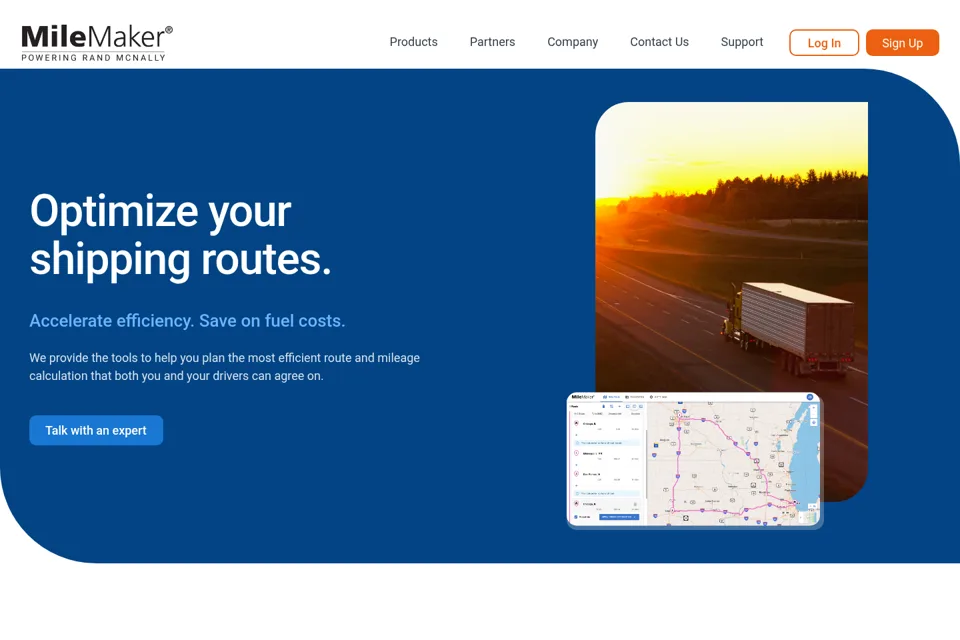Viewport: 960px width, 640px height.
Task: Click the Log In button
Action: coord(824,43)
